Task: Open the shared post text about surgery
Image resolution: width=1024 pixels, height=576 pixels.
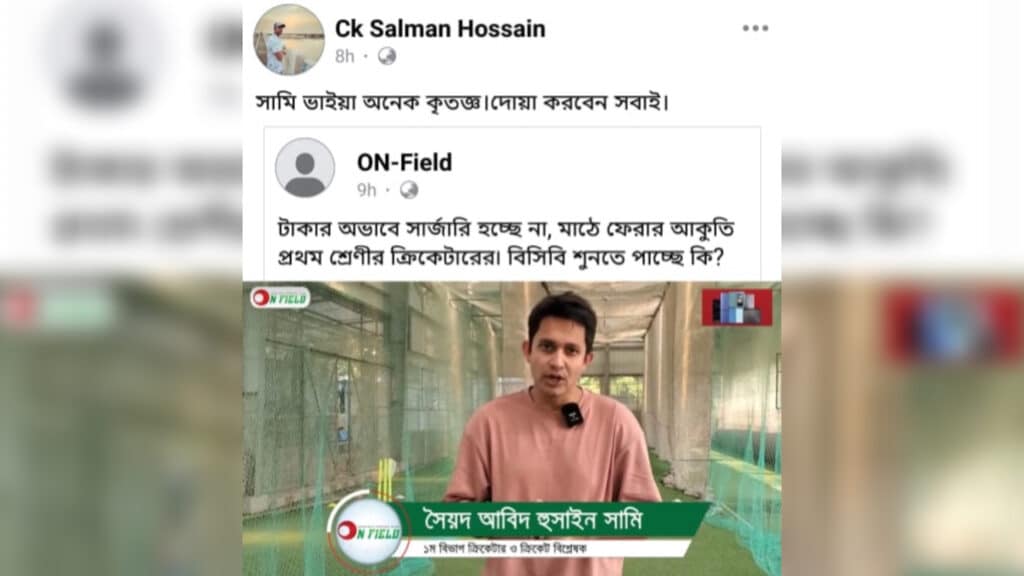Action: tap(506, 243)
